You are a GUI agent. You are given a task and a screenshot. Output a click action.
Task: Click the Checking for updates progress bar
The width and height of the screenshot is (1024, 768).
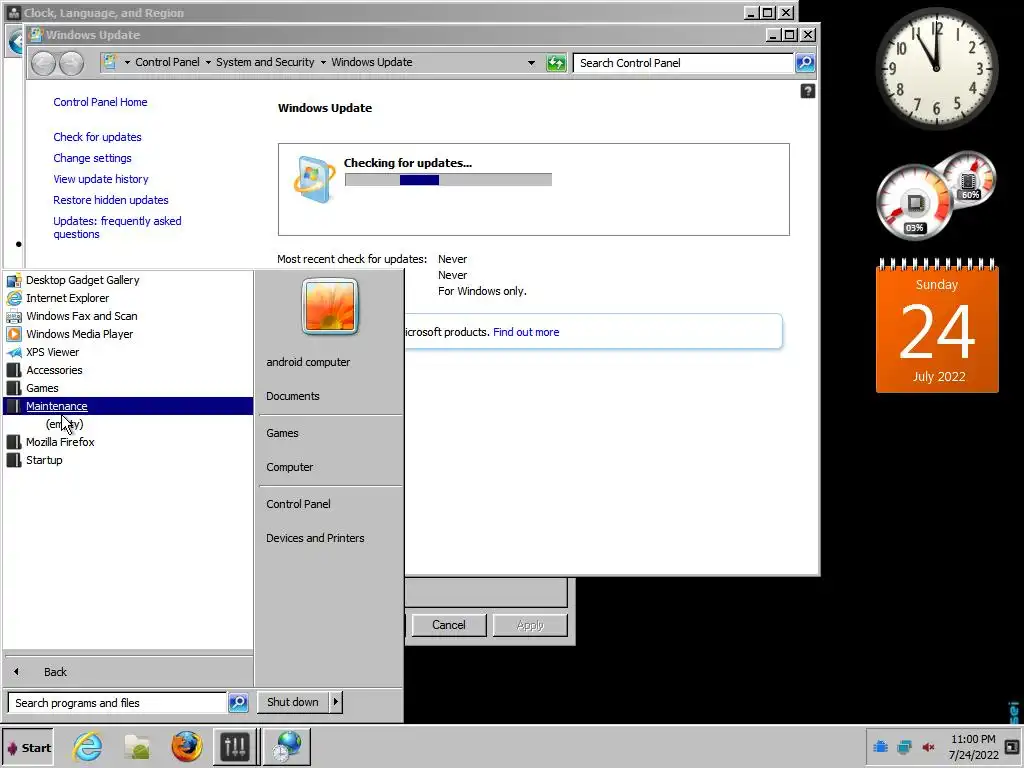coord(448,180)
